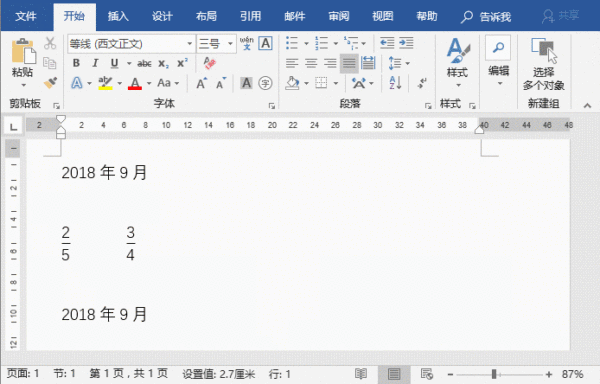Click the Distributed alignment icon
The image size is (600, 384).
click(x=368, y=63)
